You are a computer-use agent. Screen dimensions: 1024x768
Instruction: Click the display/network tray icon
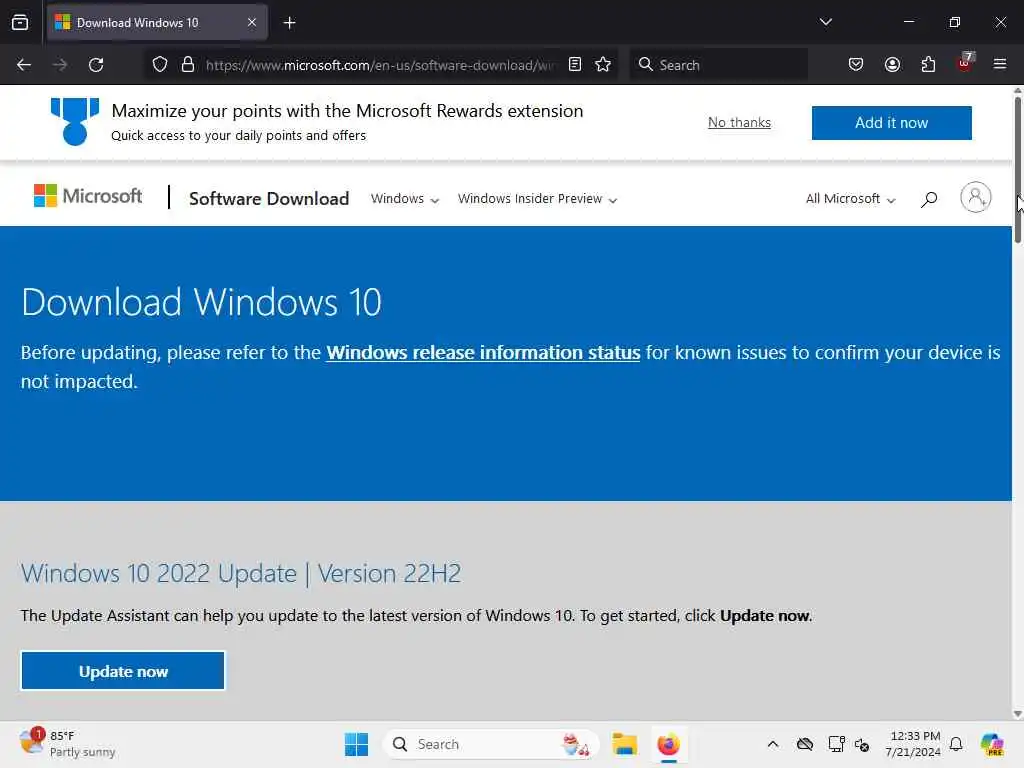[836, 744]
